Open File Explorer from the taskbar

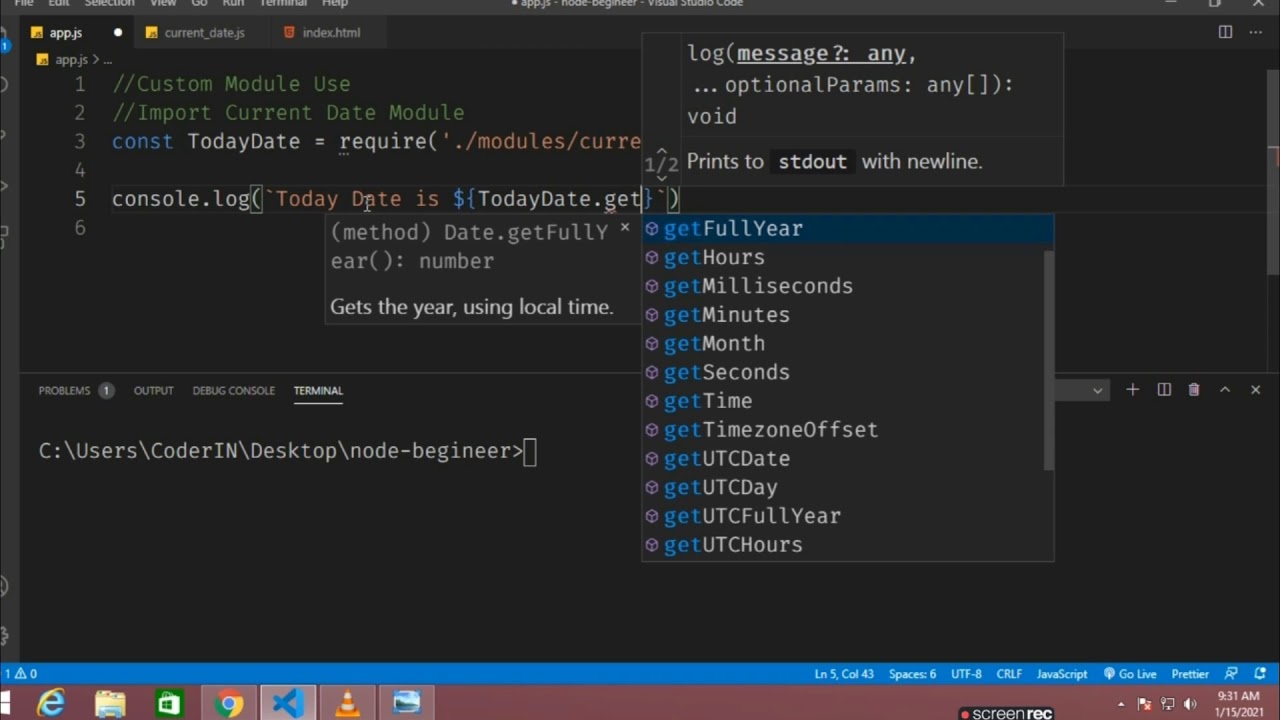(110, 704)
